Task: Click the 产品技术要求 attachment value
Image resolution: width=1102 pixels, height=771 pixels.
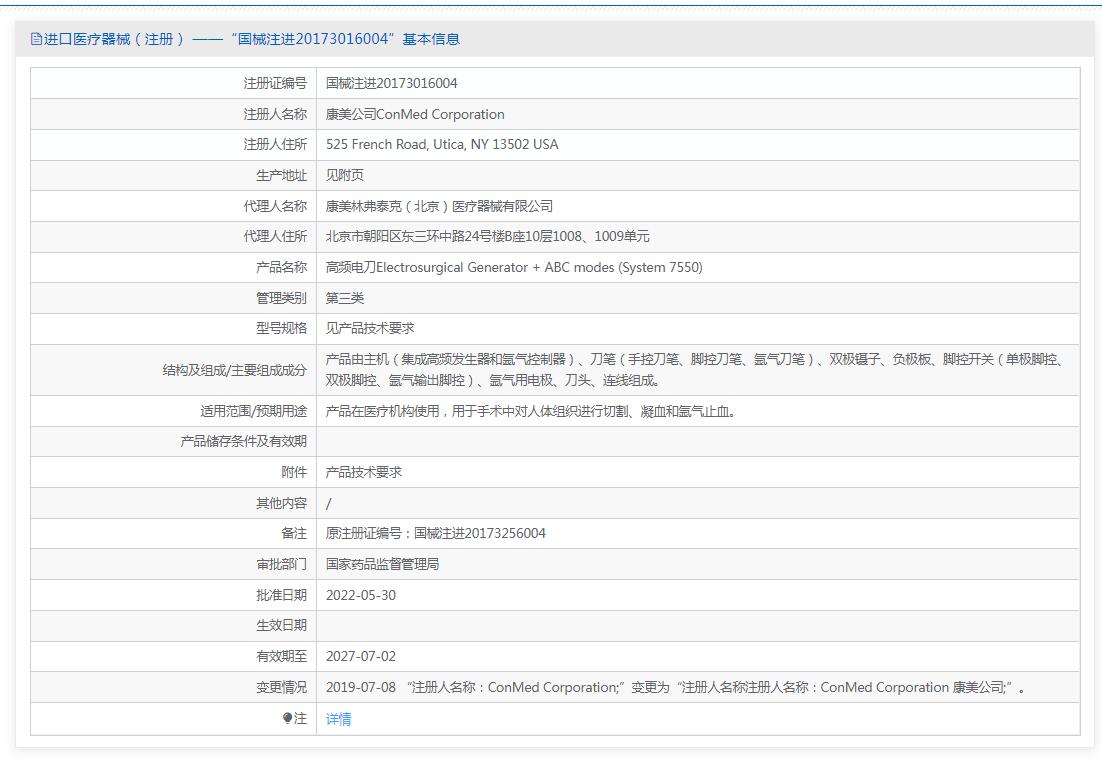Action: click(364, 472)
